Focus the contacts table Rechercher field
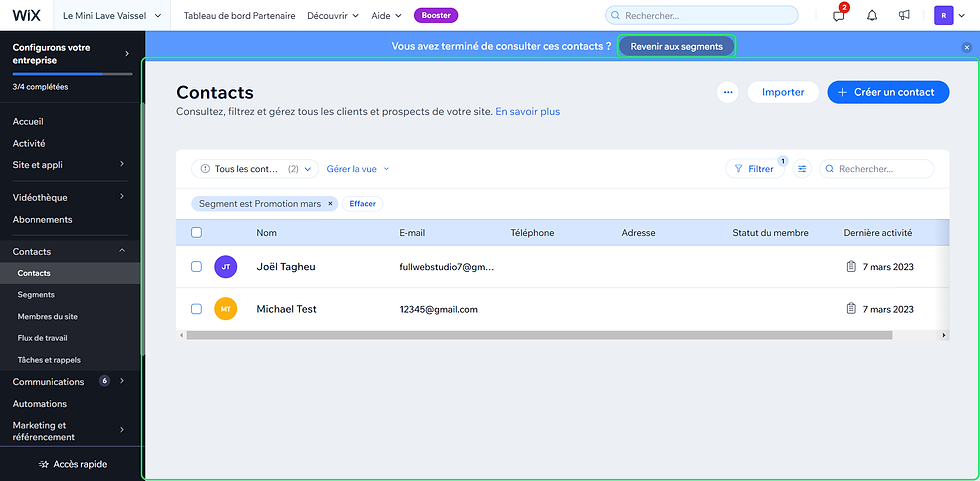Screen dimensions: 980x481 pos(876,169)
